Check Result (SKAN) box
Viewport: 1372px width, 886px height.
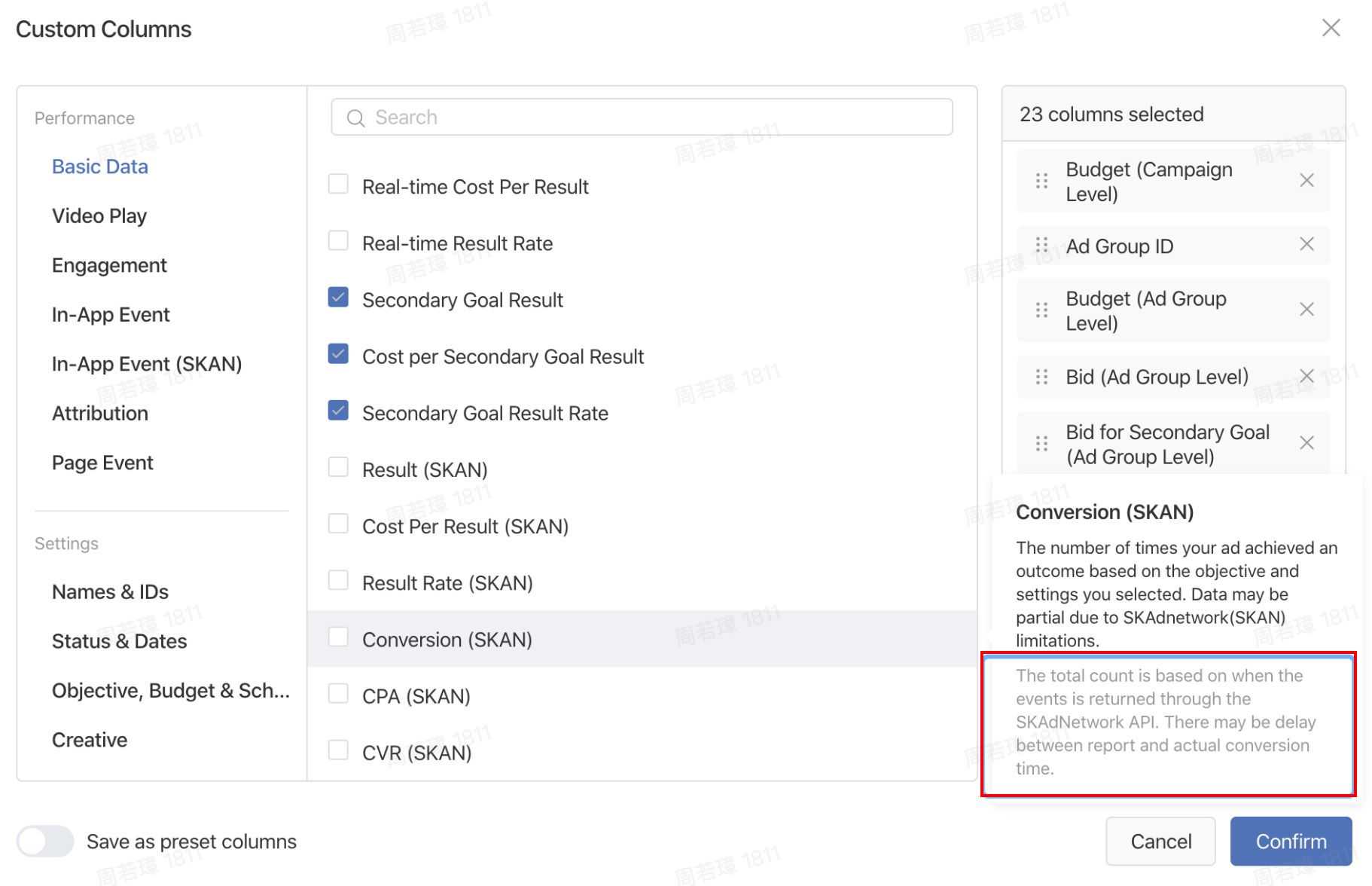338,467
